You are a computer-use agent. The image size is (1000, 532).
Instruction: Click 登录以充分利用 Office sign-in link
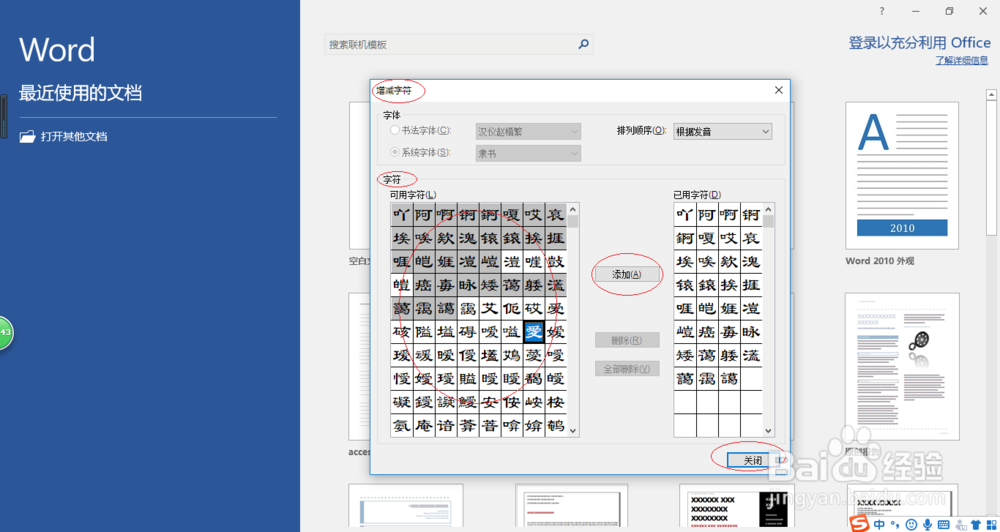tap(919, 43)
